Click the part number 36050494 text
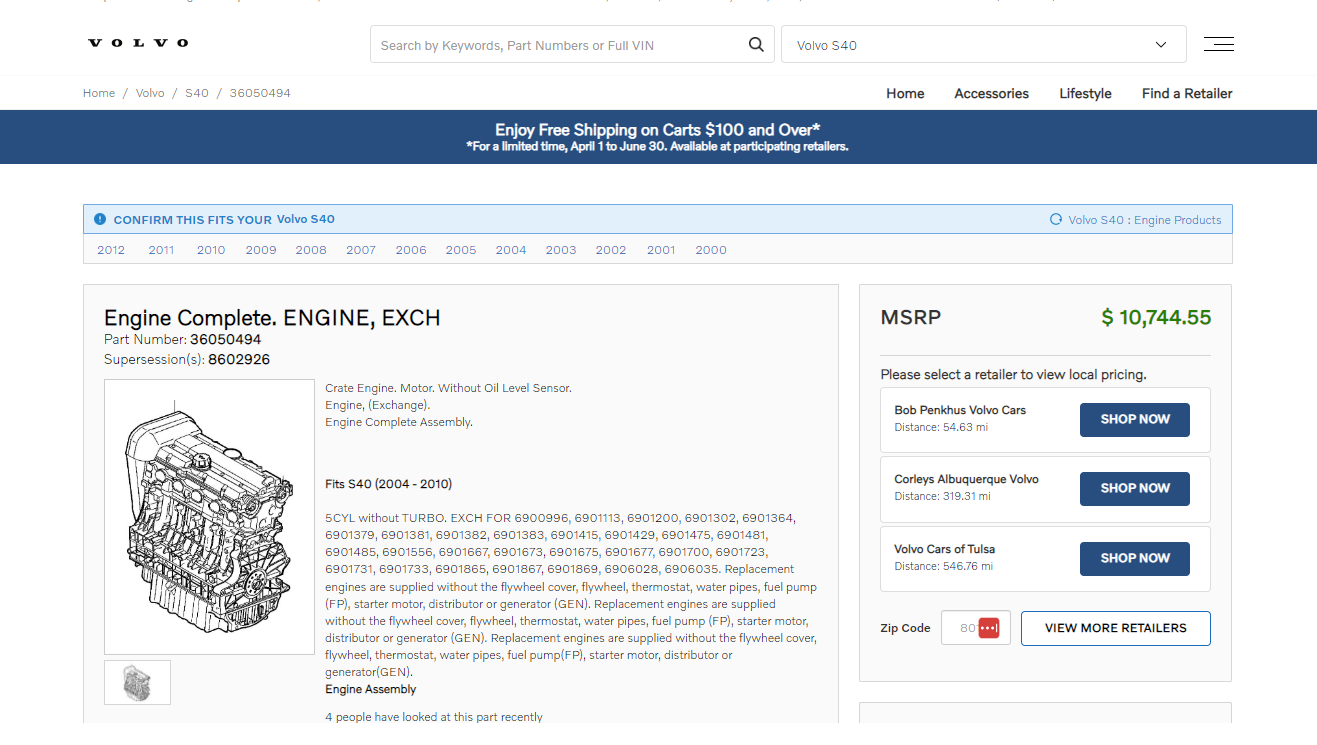1317x745 pixels. (226, 339)
